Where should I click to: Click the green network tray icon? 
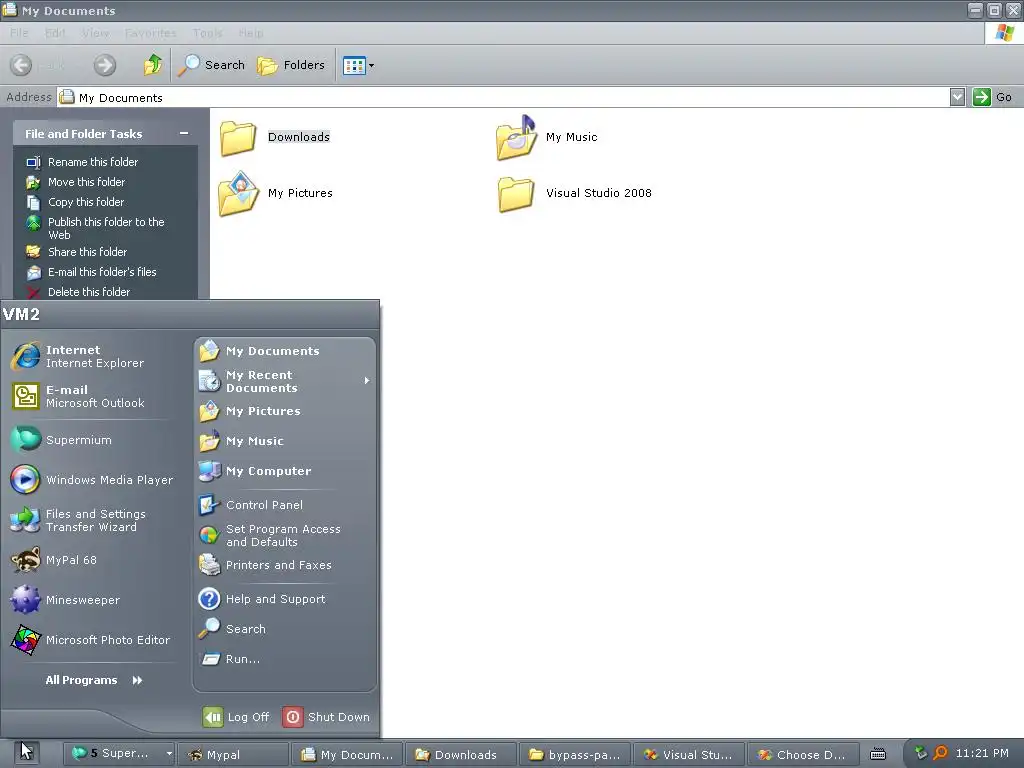[921, 753]
